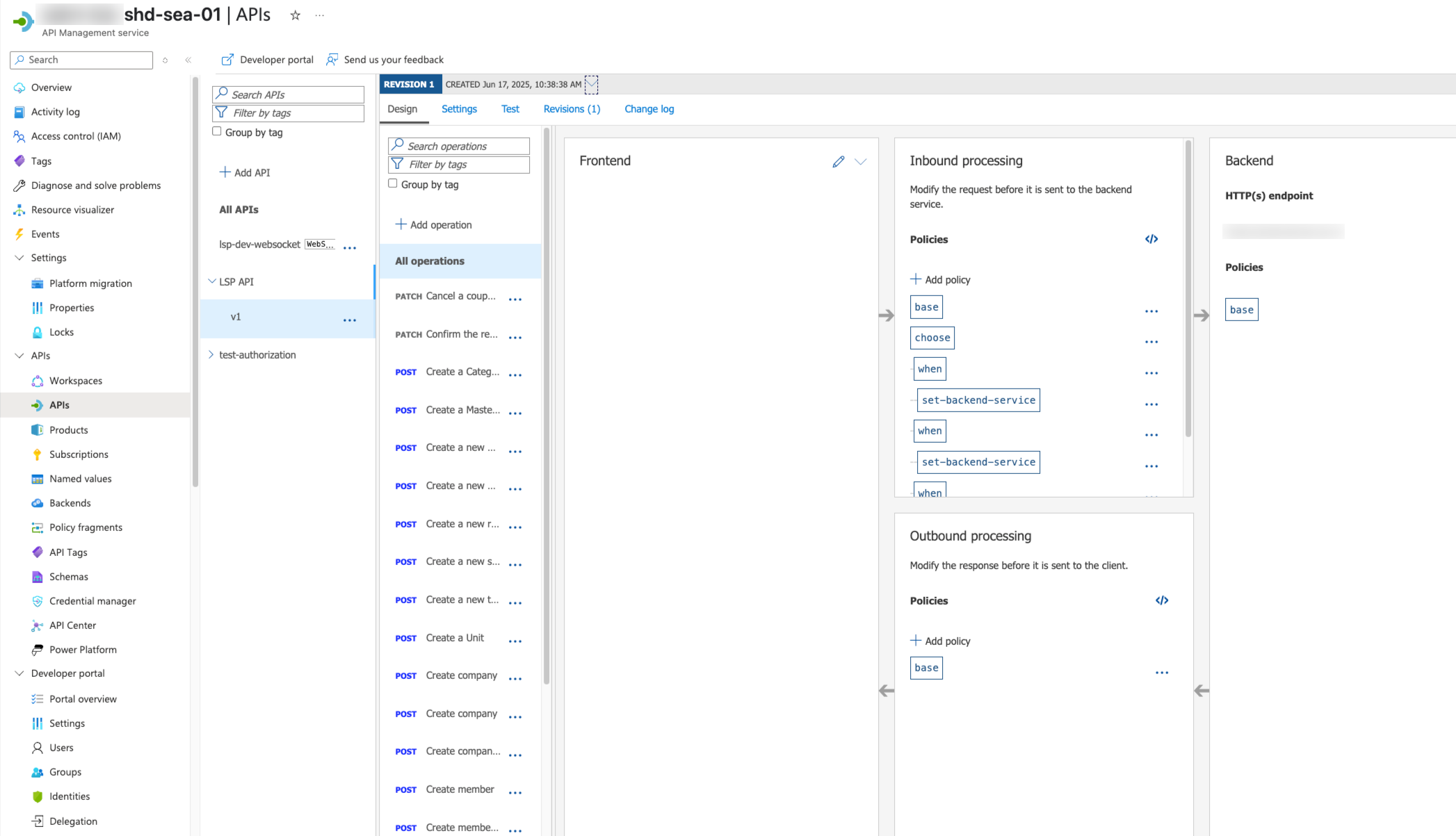This screenshot has height=836, width=1456.
Task: Open the Schemas page
Action: pos(68,577)
